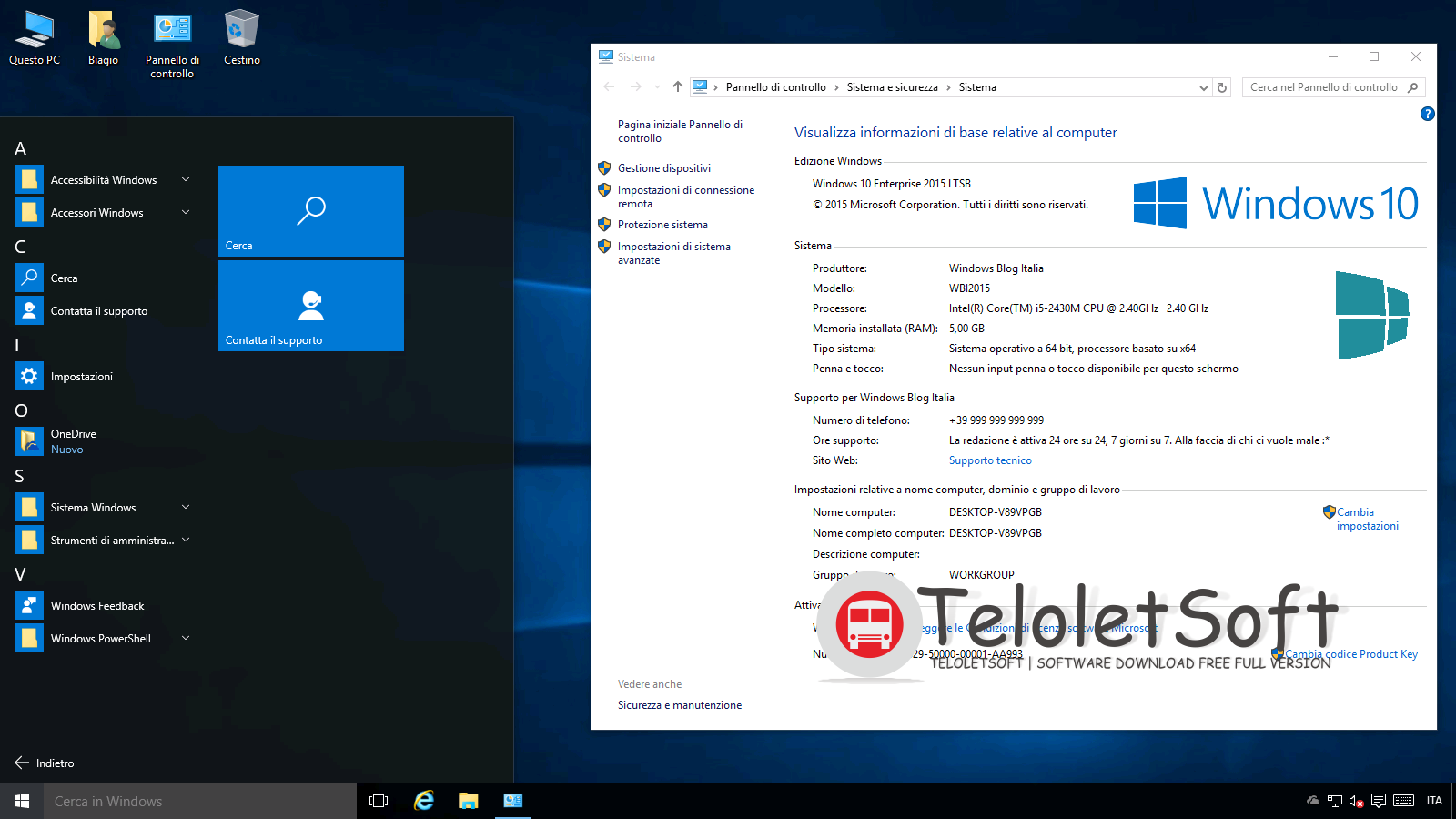This screenshot has width=1456, height=819.
Task: Open Pagina iniziale Pannello di controllo
Action: tap(680, 131)
